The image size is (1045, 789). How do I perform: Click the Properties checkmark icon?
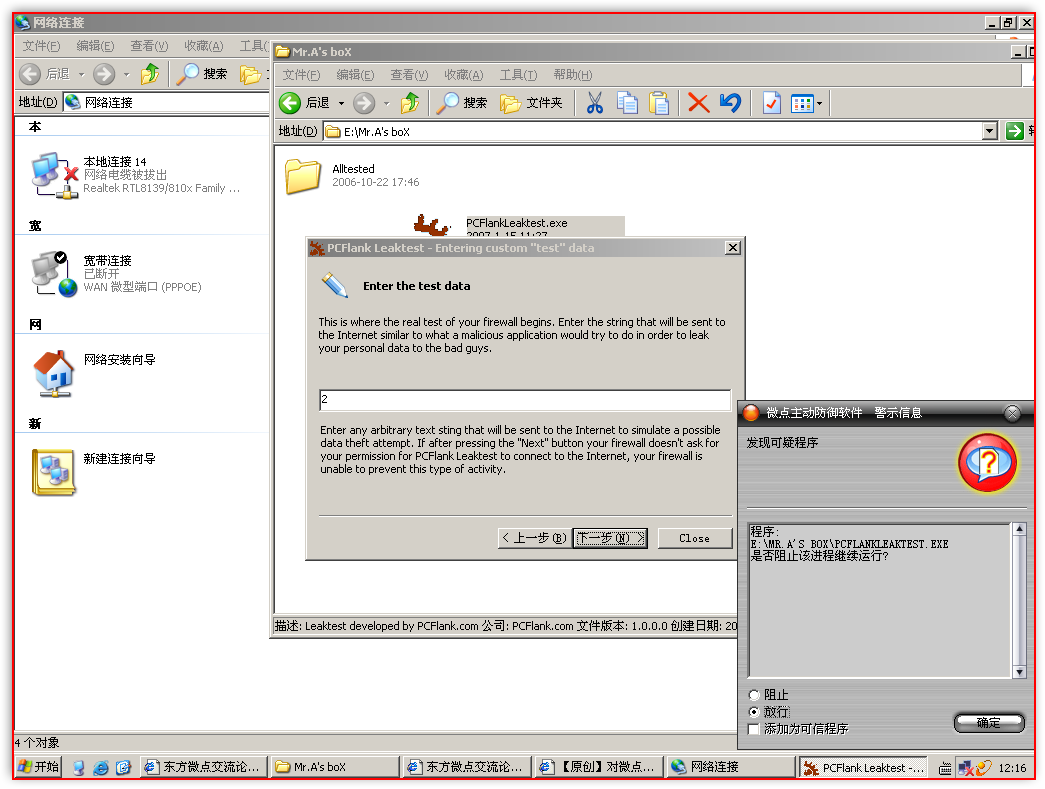click(772, 103)
